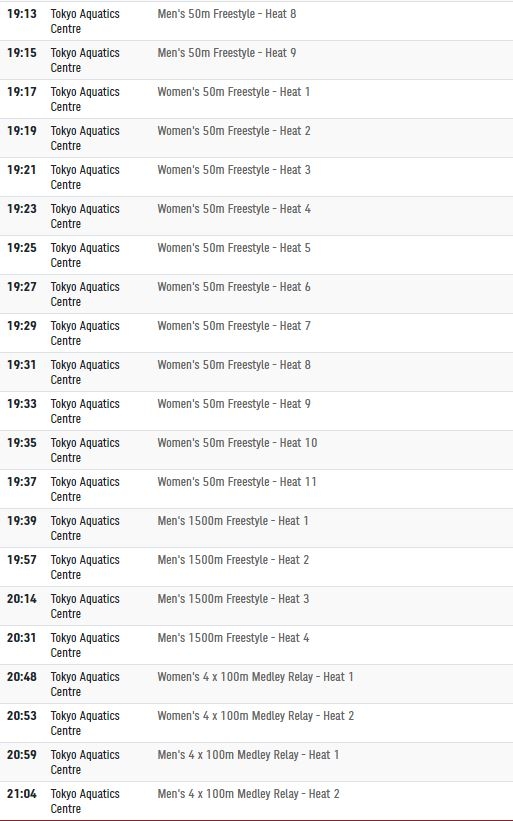
Task: Click Men's 4 x 100m Medley Relay Heat 1
Action: pyautogui.click(x=248, y=755)
